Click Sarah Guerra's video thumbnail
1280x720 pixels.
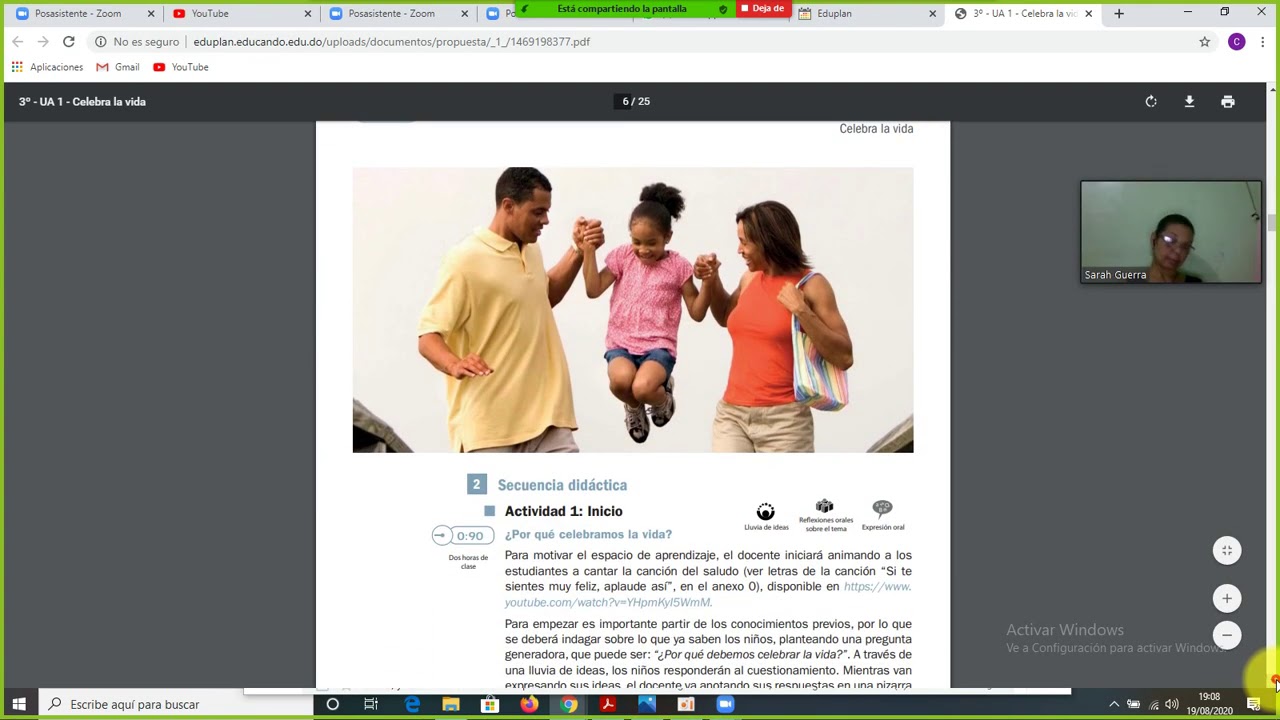pos(1171,232)
